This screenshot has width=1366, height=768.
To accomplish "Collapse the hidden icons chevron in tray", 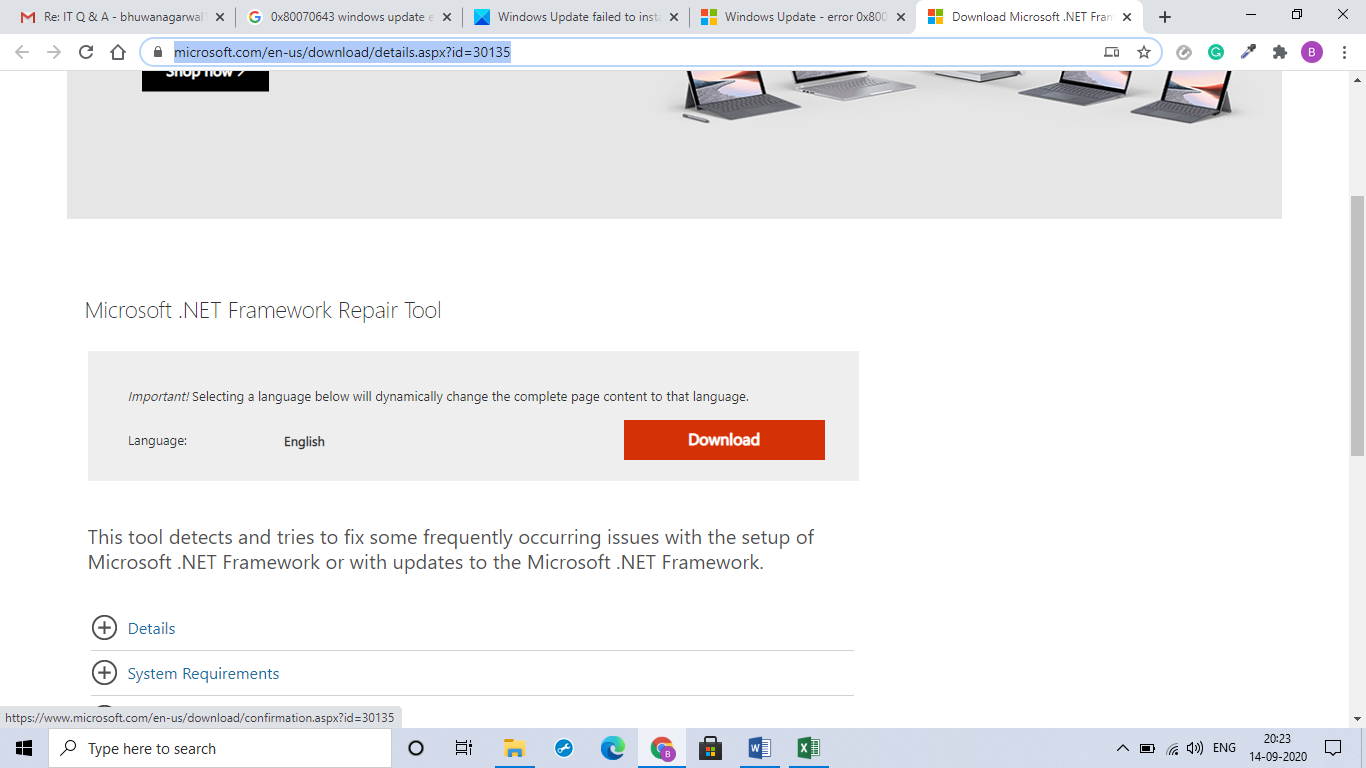I will point(1121,747).
